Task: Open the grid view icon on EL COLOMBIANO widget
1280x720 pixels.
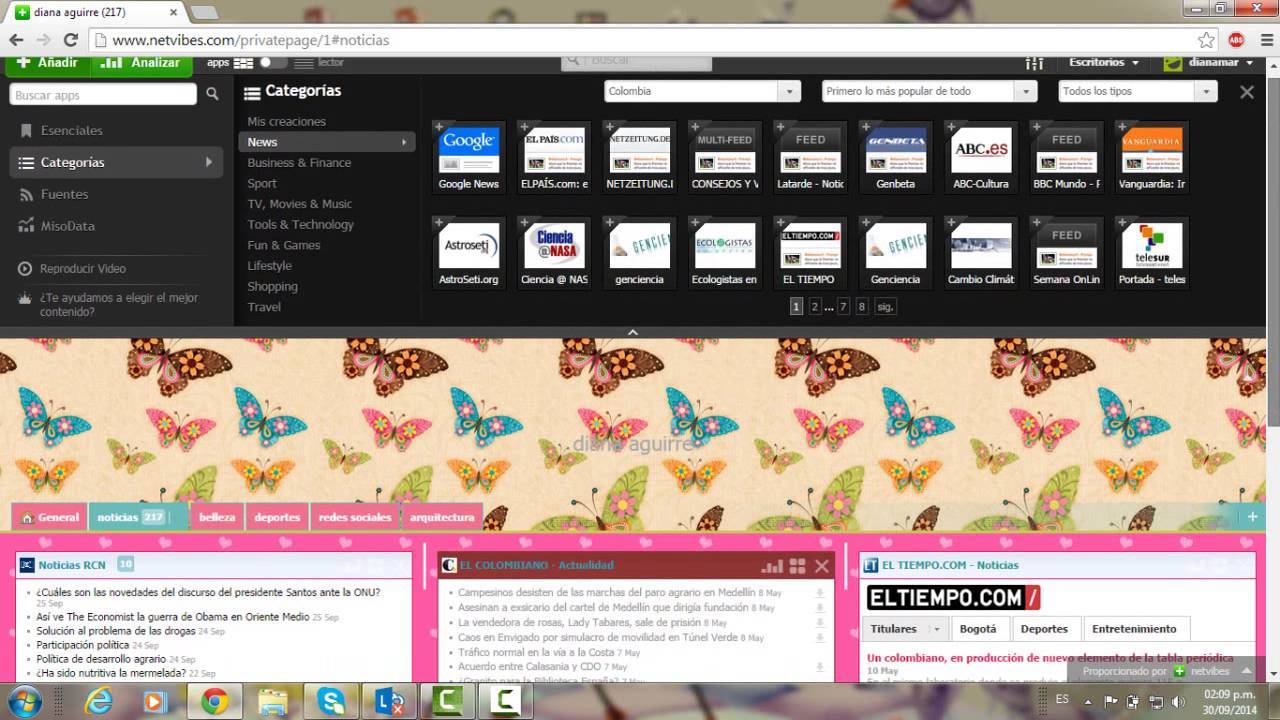Action: tap(797, 566)
